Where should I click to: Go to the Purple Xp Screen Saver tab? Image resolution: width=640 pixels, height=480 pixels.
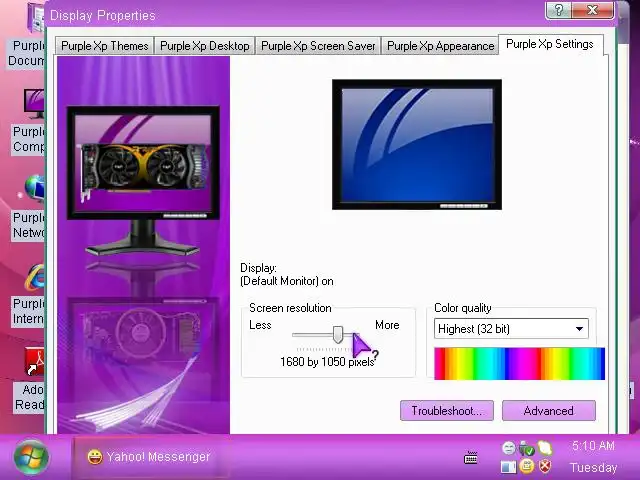(318, 46)
